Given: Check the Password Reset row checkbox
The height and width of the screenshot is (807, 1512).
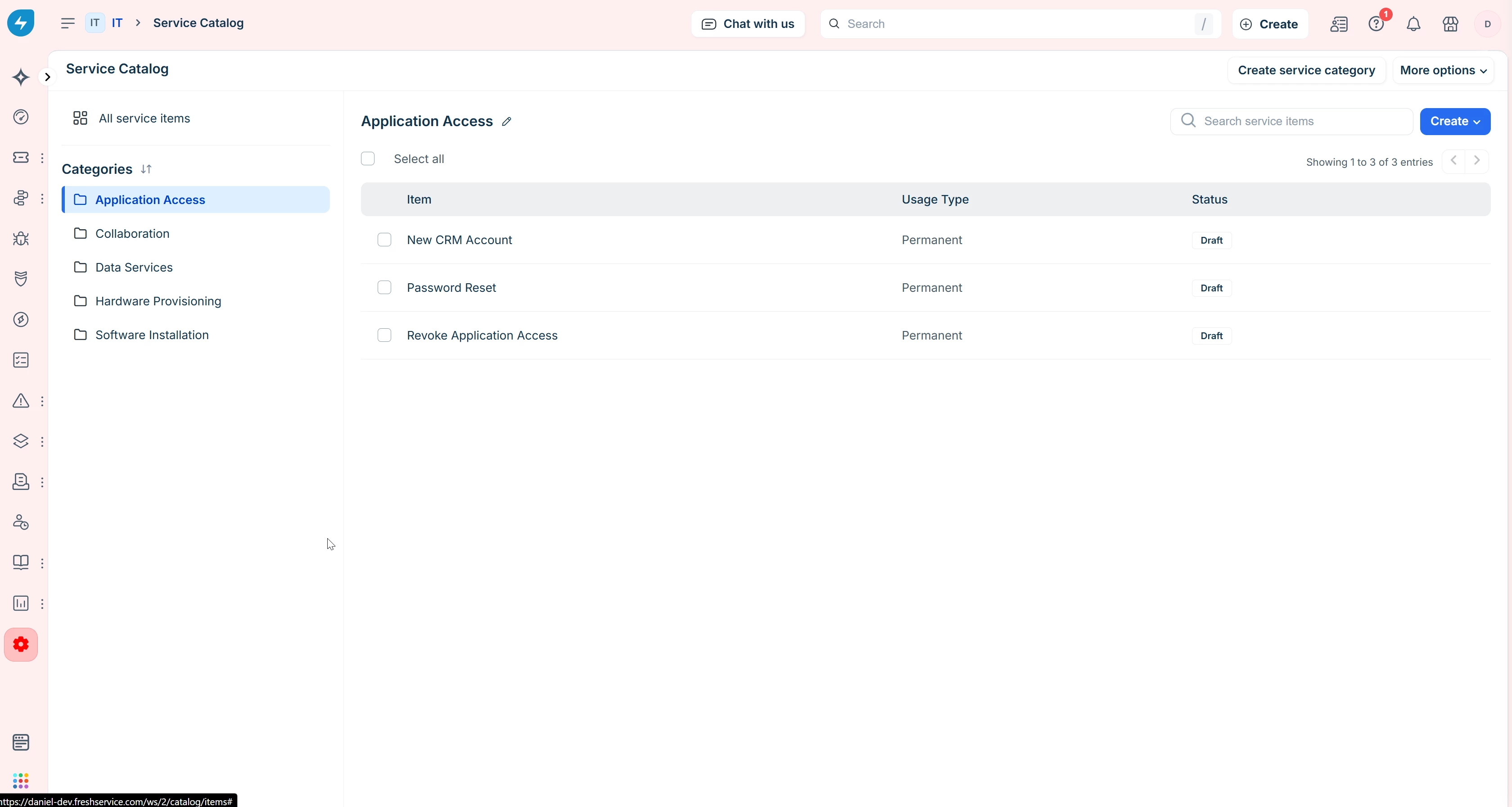Looking at the screenshot, I should point(384,287).
